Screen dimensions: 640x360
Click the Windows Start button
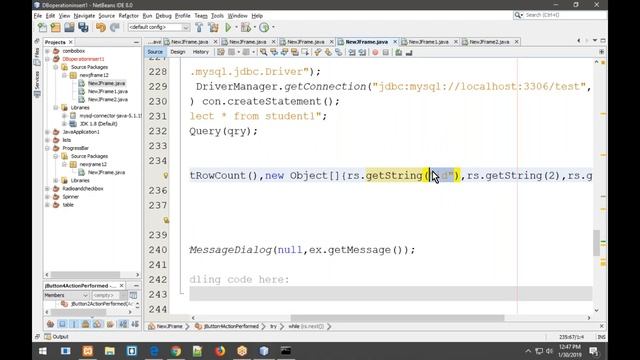(x=42, y=351)
